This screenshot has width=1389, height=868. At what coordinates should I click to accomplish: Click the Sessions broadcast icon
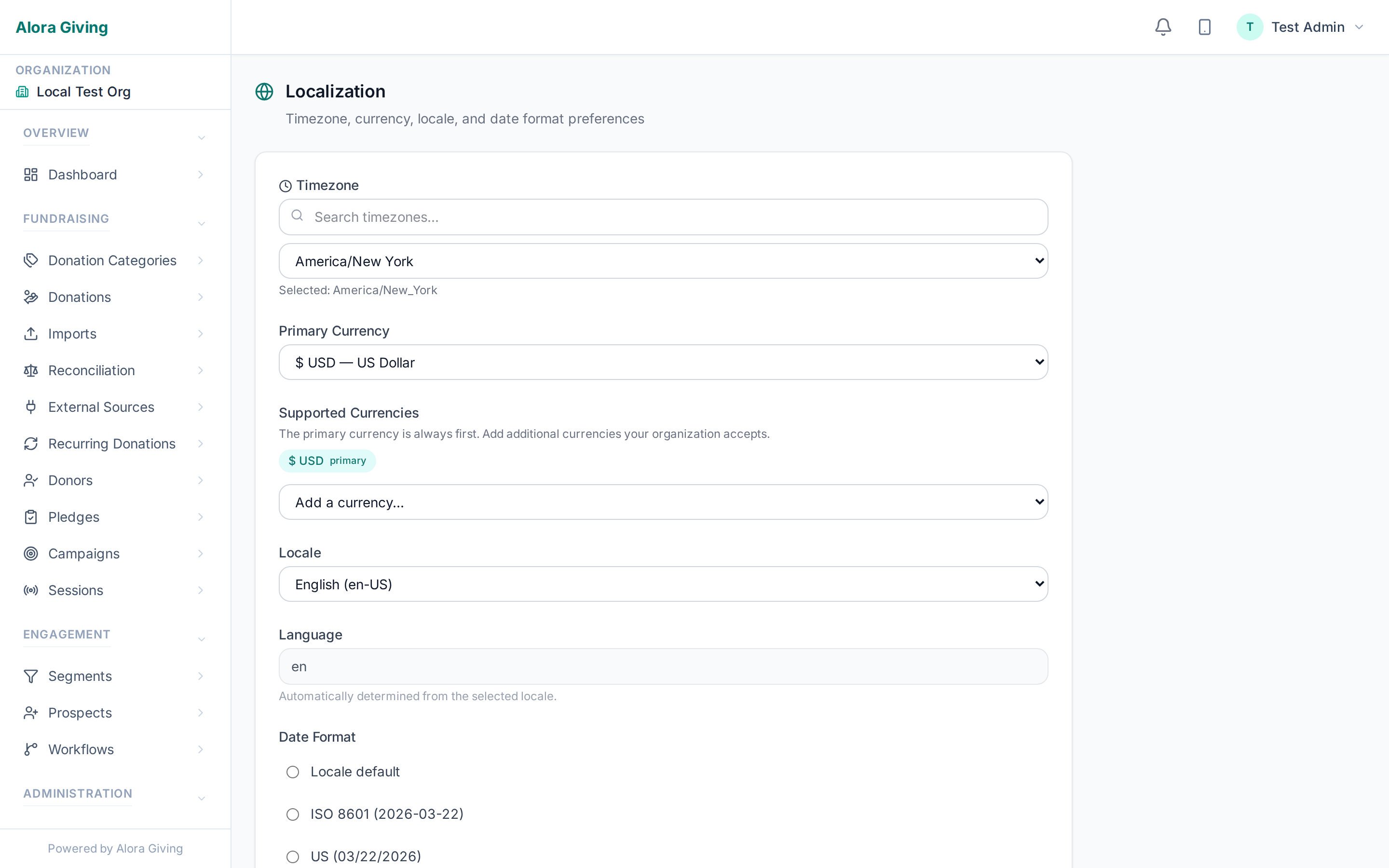[30, 590]
